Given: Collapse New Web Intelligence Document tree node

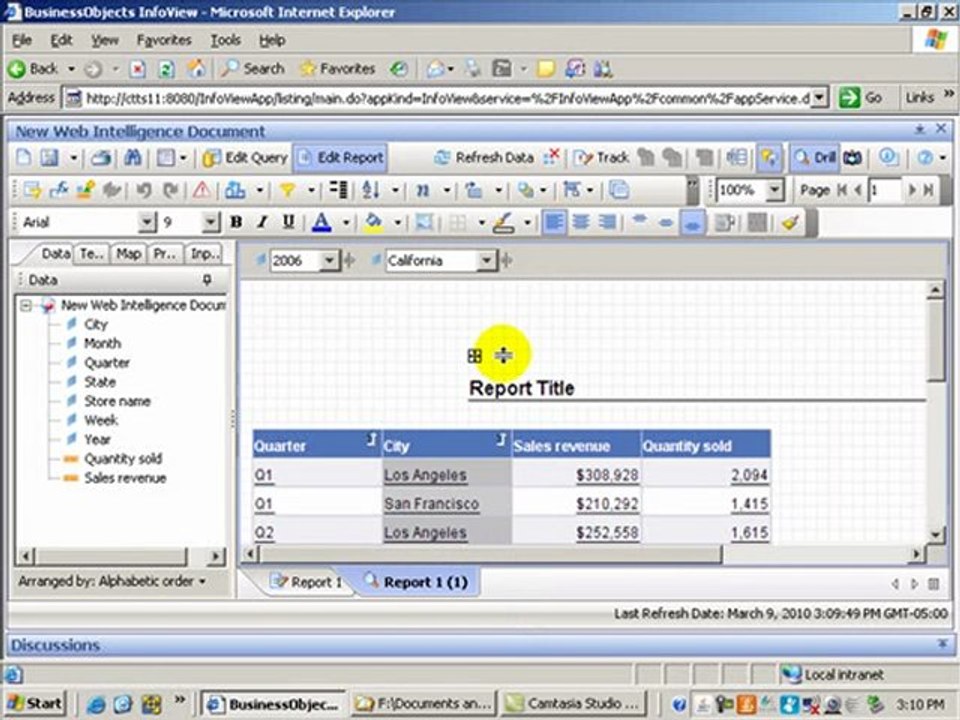Looking at the screenshot, I should coord(26,305).
